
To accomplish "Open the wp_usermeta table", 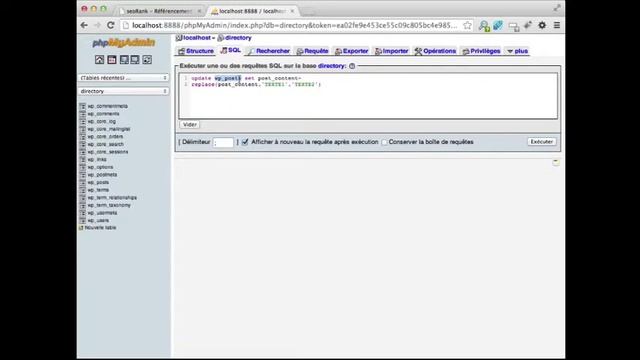I will (102, 213).
